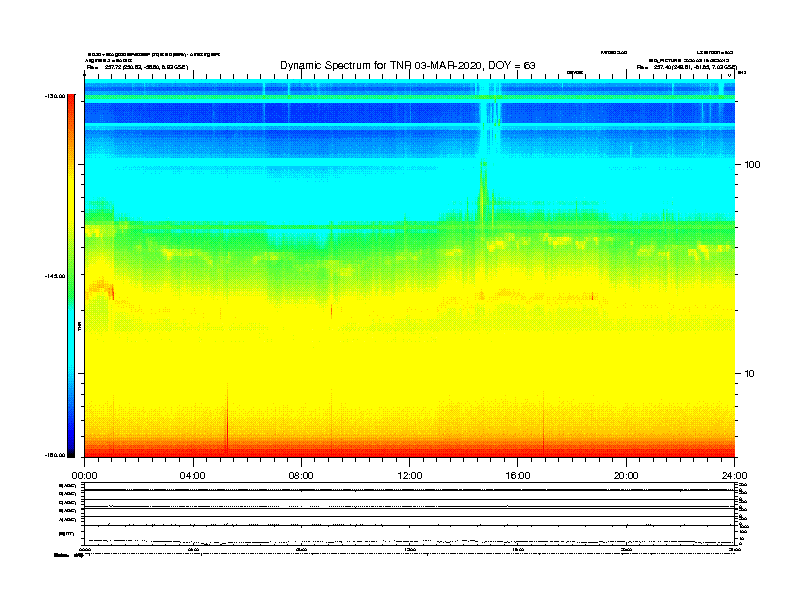Click the '24:00' time axis label
The image size is (792, 612).
[x=734, y=476]
